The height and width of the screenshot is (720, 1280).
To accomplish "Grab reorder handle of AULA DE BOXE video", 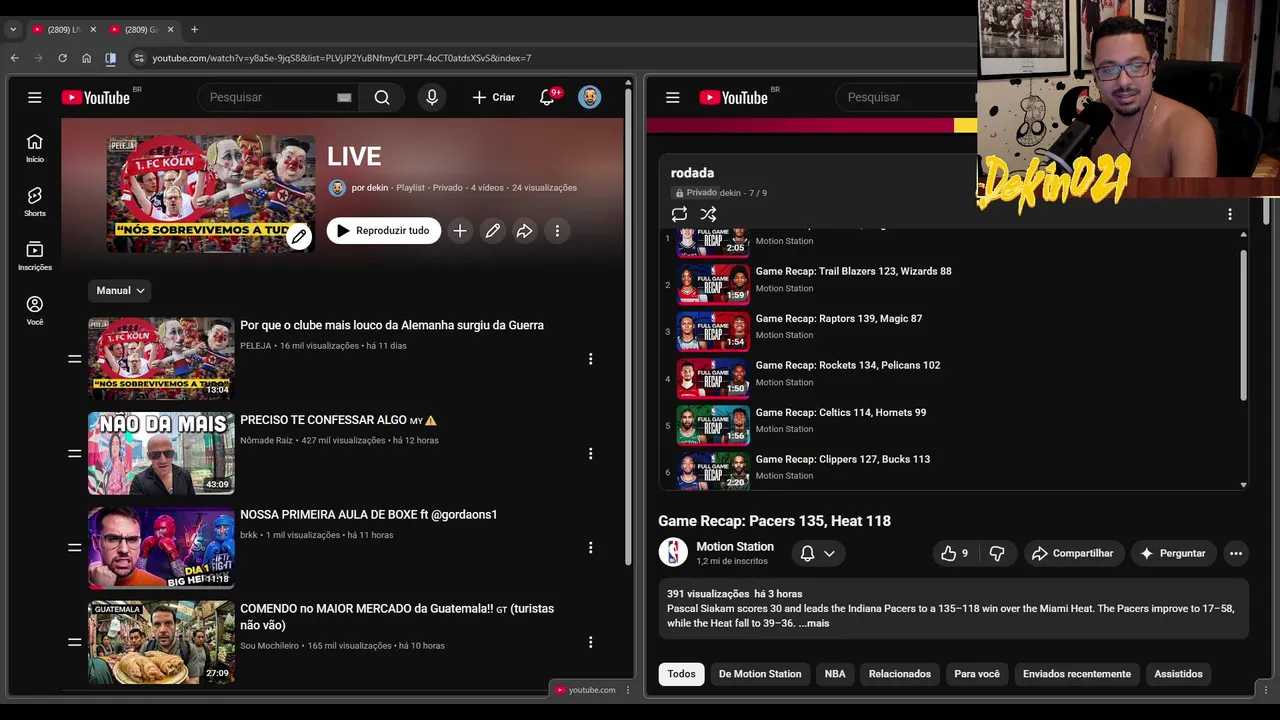I will [x=74, y=548].
